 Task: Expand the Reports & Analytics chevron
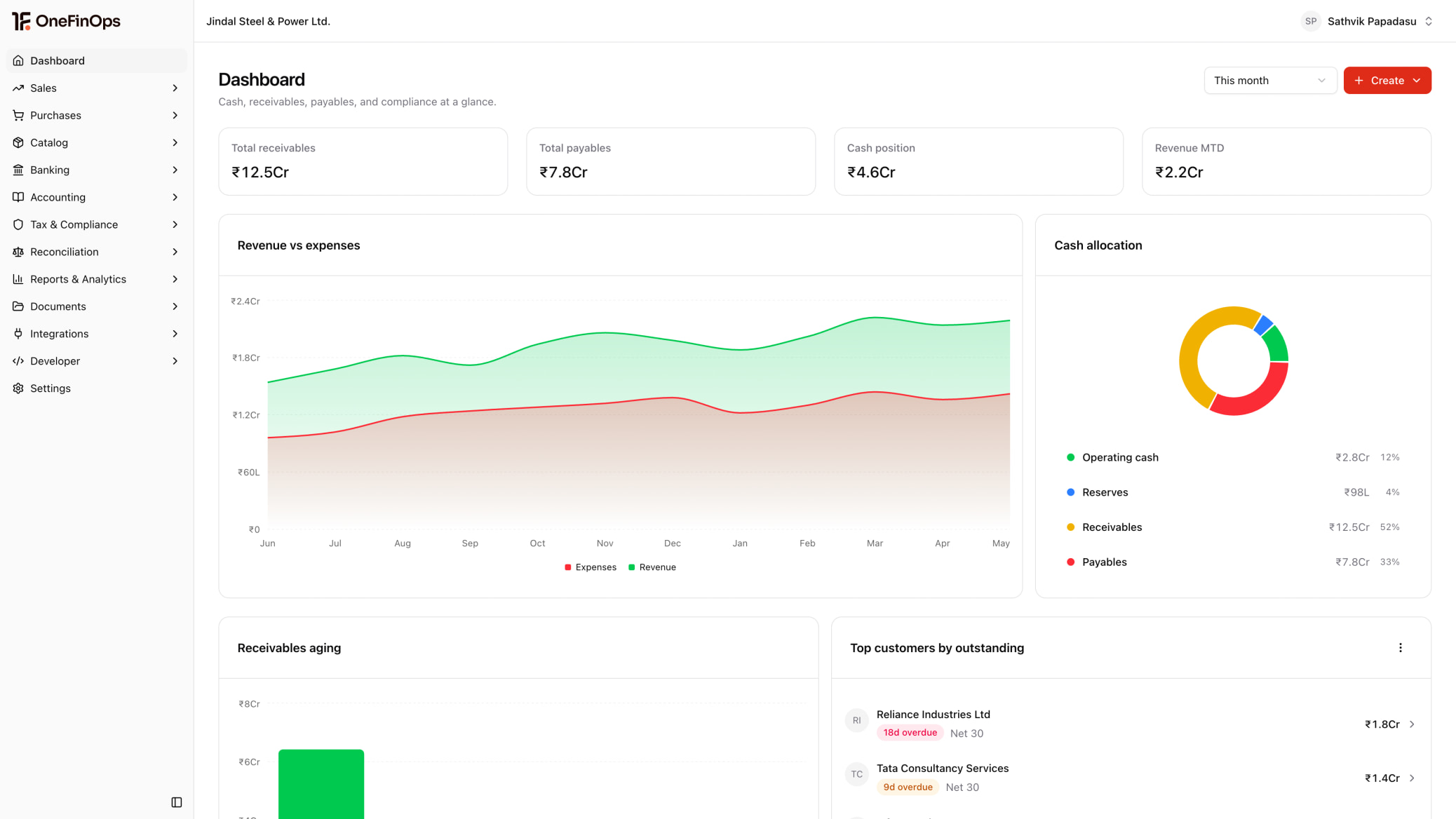coord(175,280)
